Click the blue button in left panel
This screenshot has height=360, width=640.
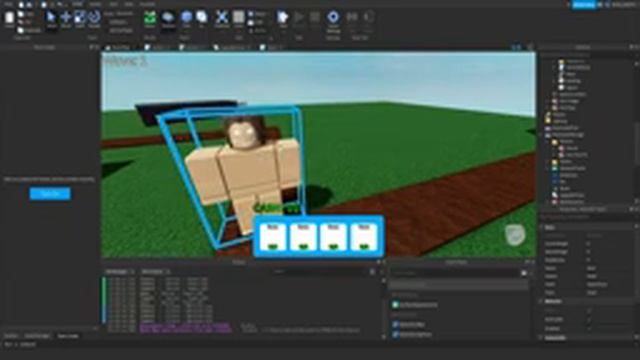point(50,193)
